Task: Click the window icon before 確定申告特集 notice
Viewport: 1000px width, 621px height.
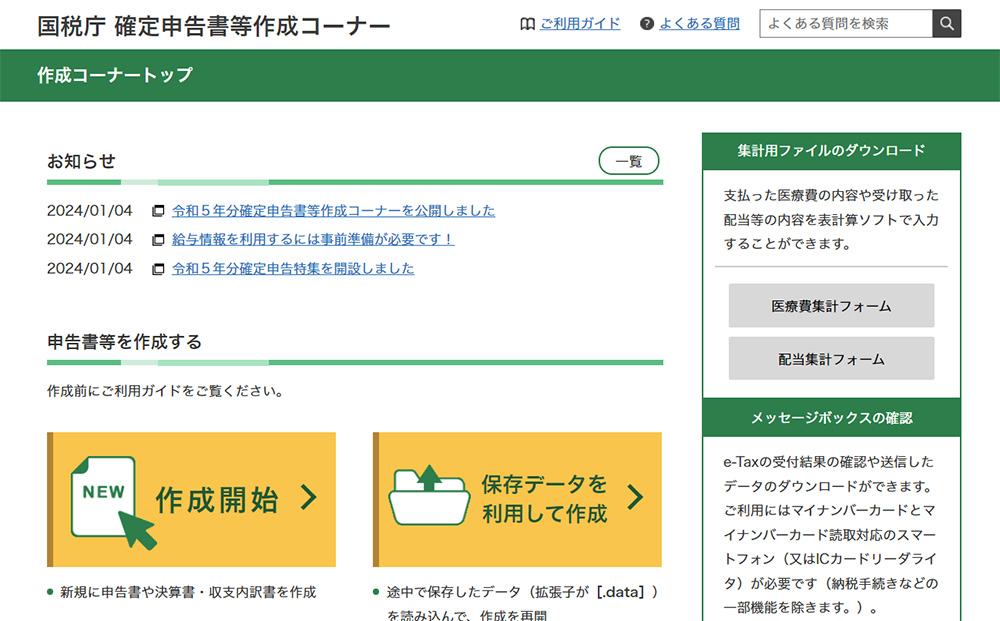Action: (158, 269)
